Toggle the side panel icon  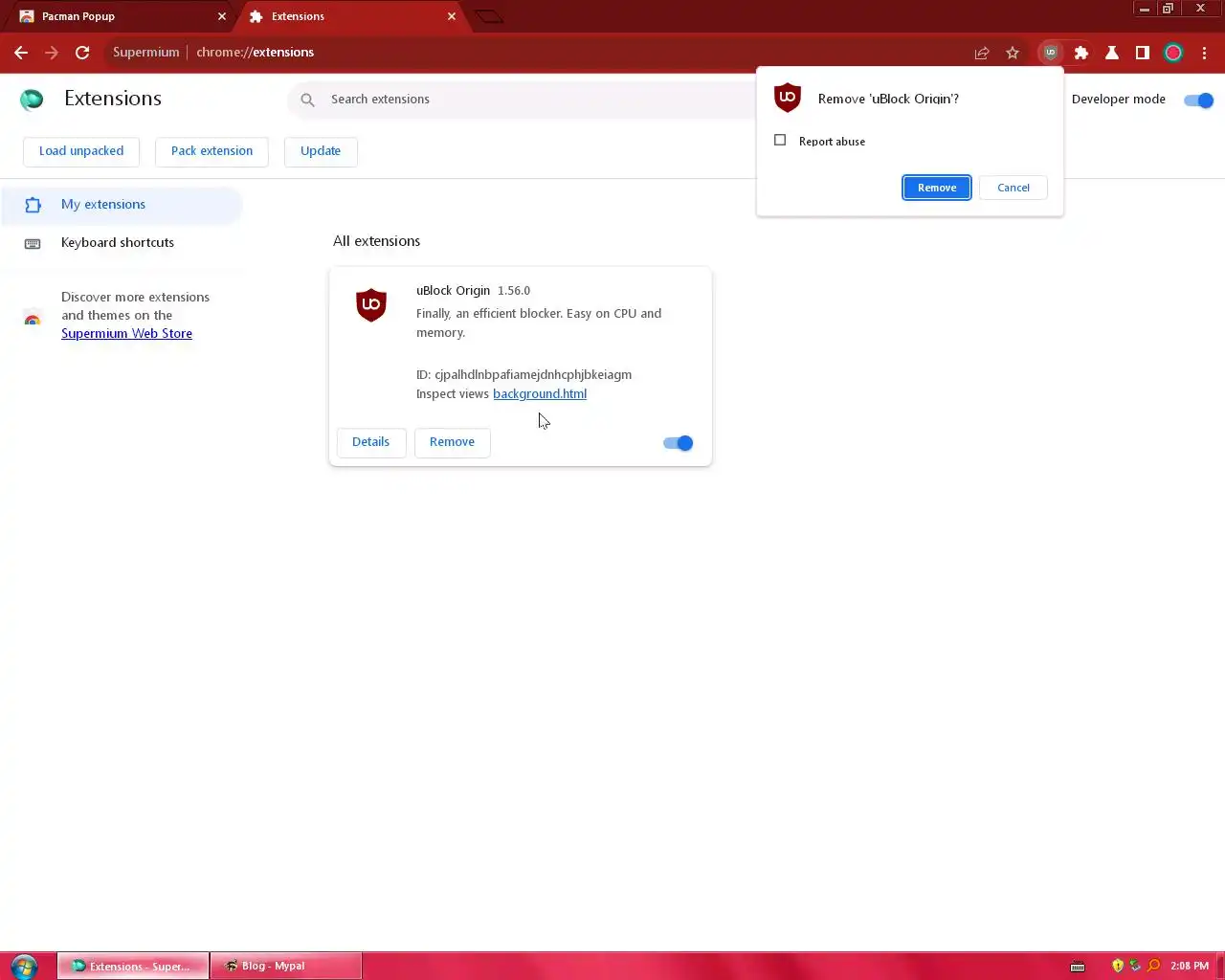1143,53
